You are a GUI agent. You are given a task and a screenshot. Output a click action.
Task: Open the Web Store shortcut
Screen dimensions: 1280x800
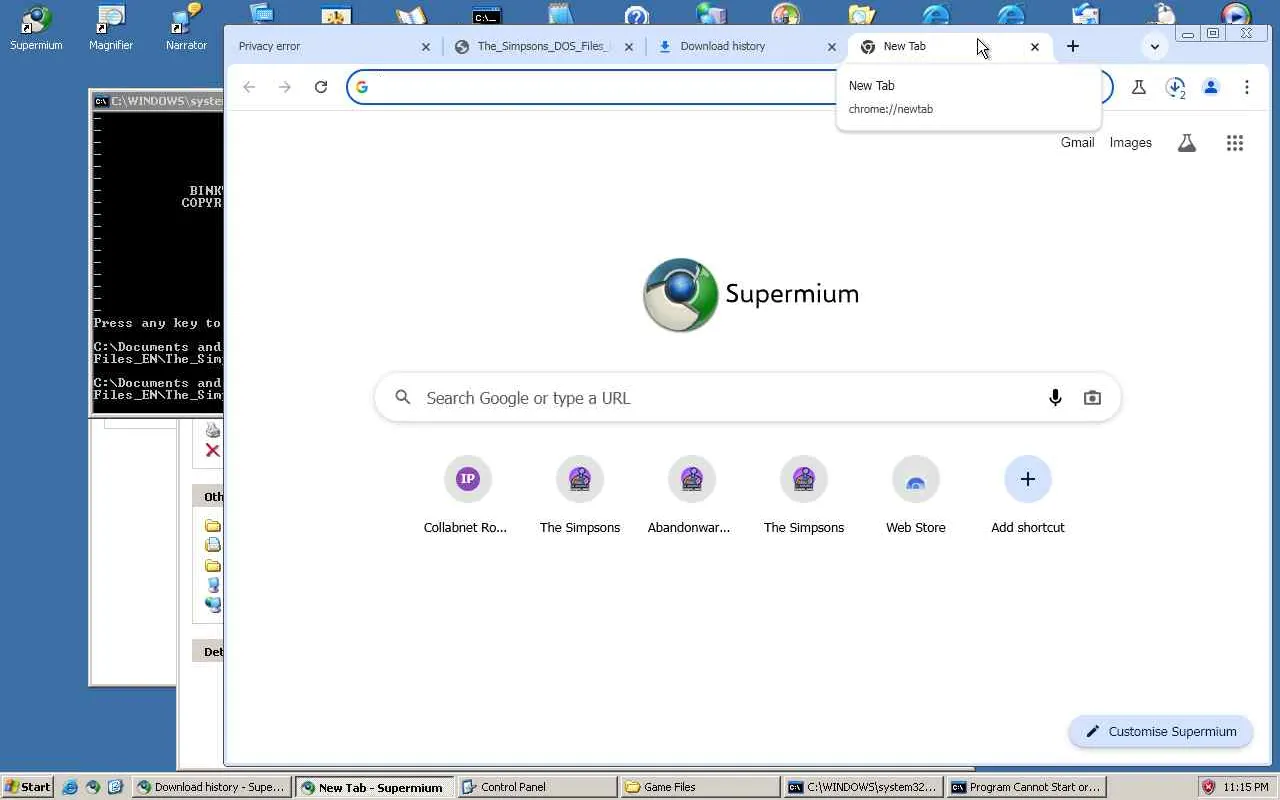[x=916, y=495]
